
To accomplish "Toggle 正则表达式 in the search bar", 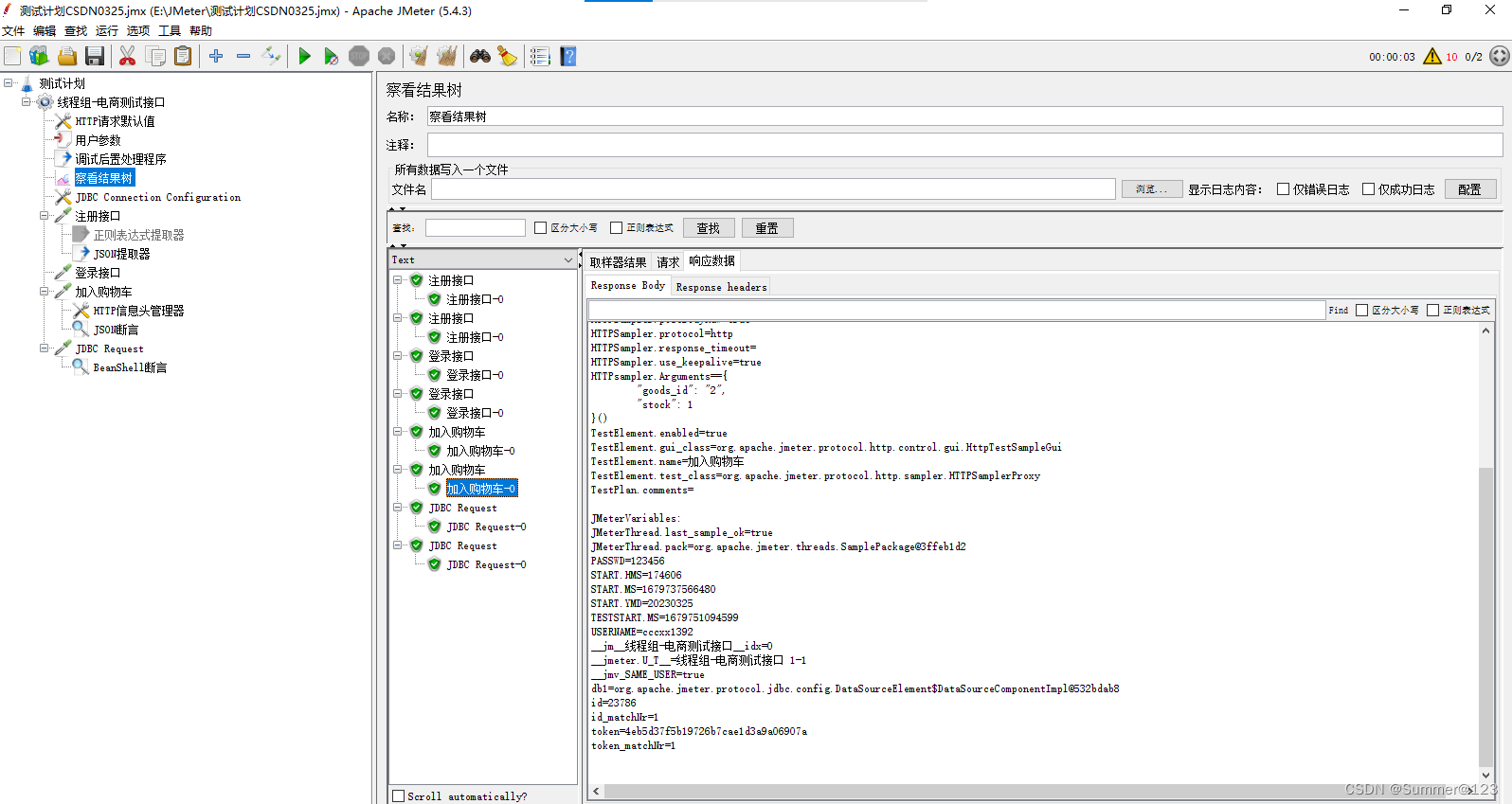I will (x=616, y=228).
